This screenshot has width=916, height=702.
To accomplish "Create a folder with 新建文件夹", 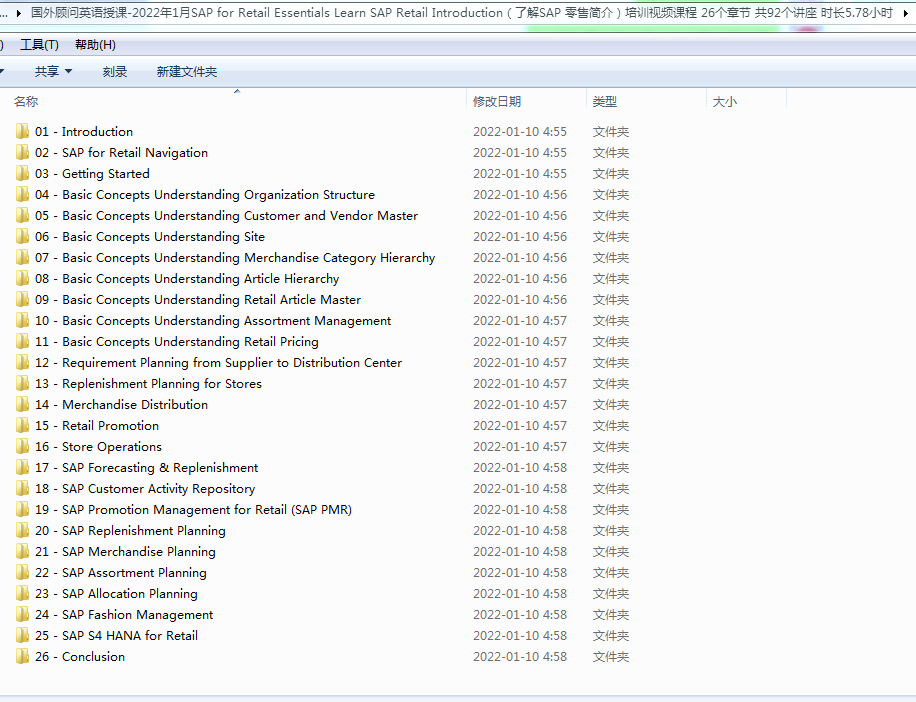I will coord(186,71).
